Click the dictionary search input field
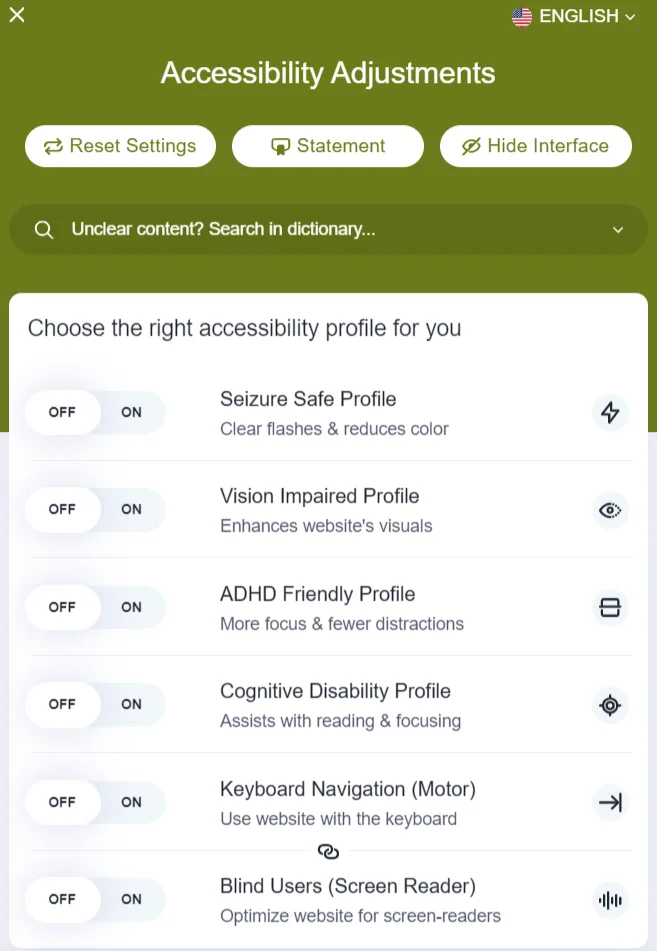The width and height of the screenshot is (657, 951). click(x=328, y=230)
